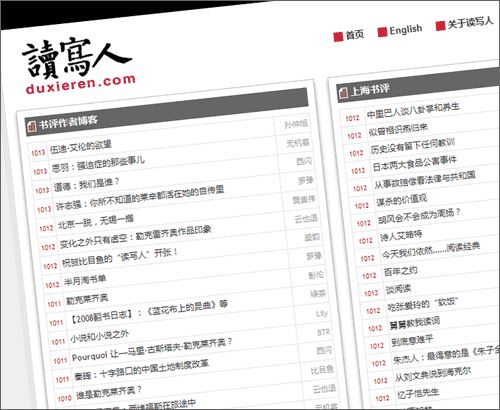Open the 【2008翻书日志】 article
The image size is (500, 410).
(x=148, y=311)
